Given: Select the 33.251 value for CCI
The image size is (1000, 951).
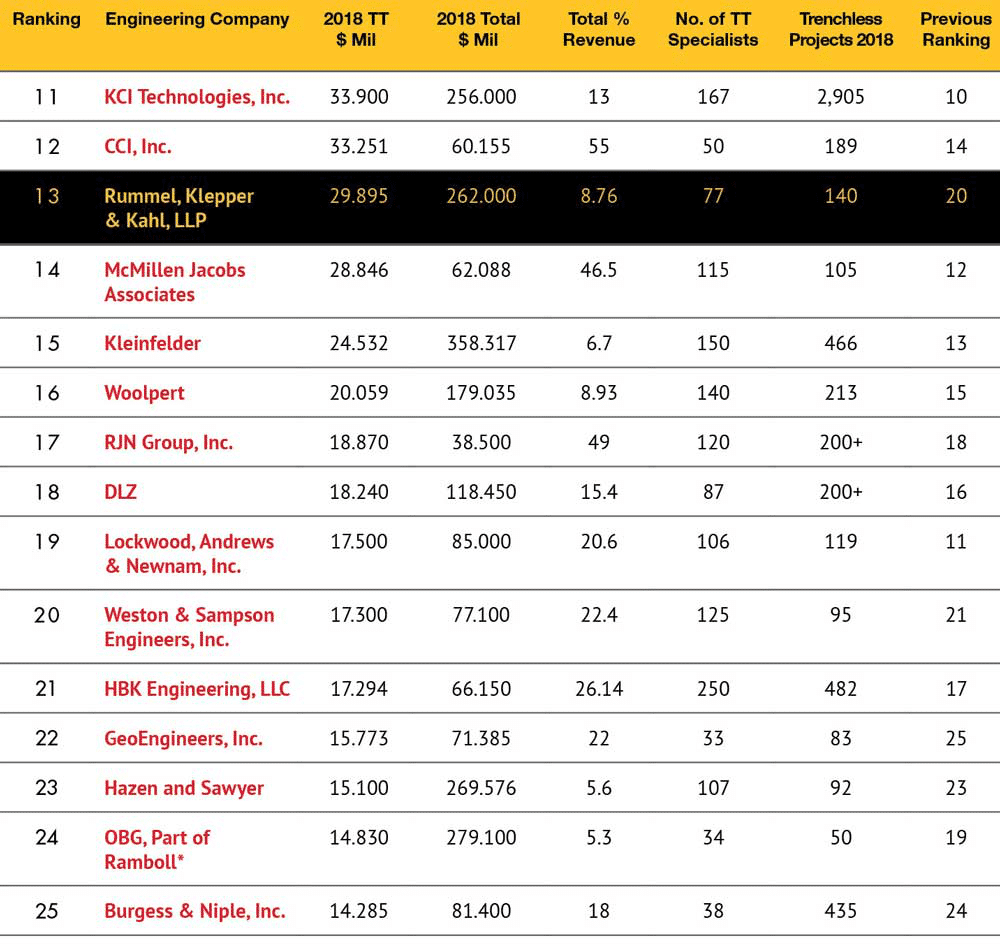Looking at the screenshot, I should [359, 147].
